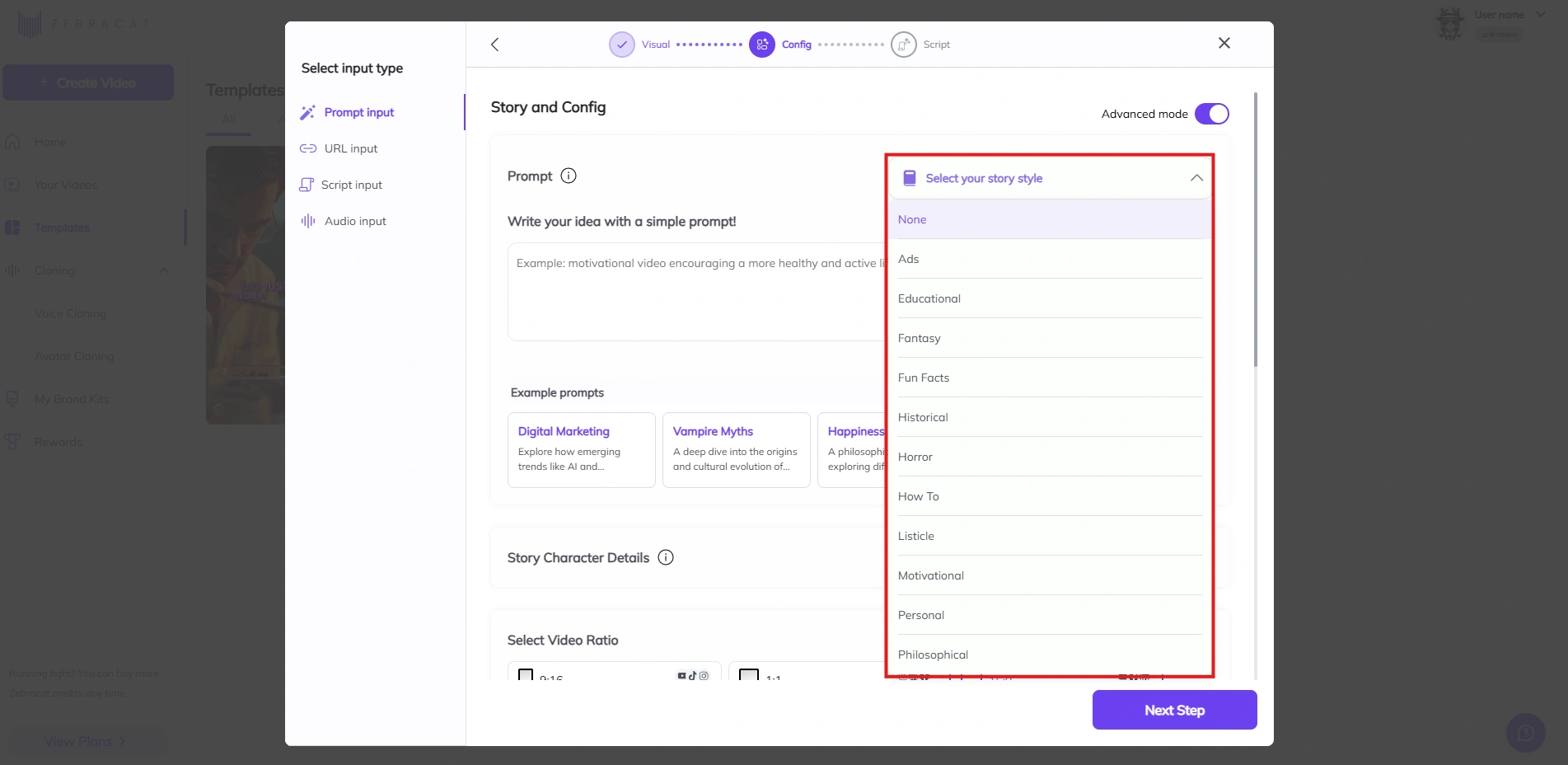Click the user avatar picture
1568x765 pixels.
[1450, 24]
